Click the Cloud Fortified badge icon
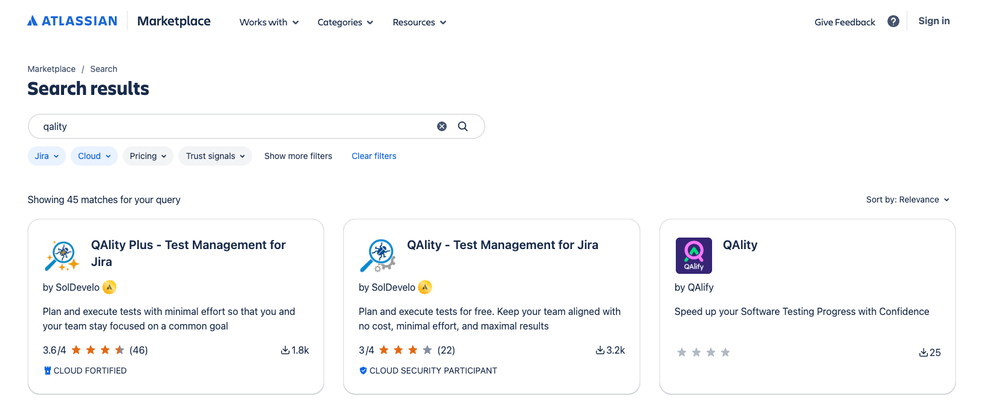This screenshot has height=402, width=998. pos(47,371)
